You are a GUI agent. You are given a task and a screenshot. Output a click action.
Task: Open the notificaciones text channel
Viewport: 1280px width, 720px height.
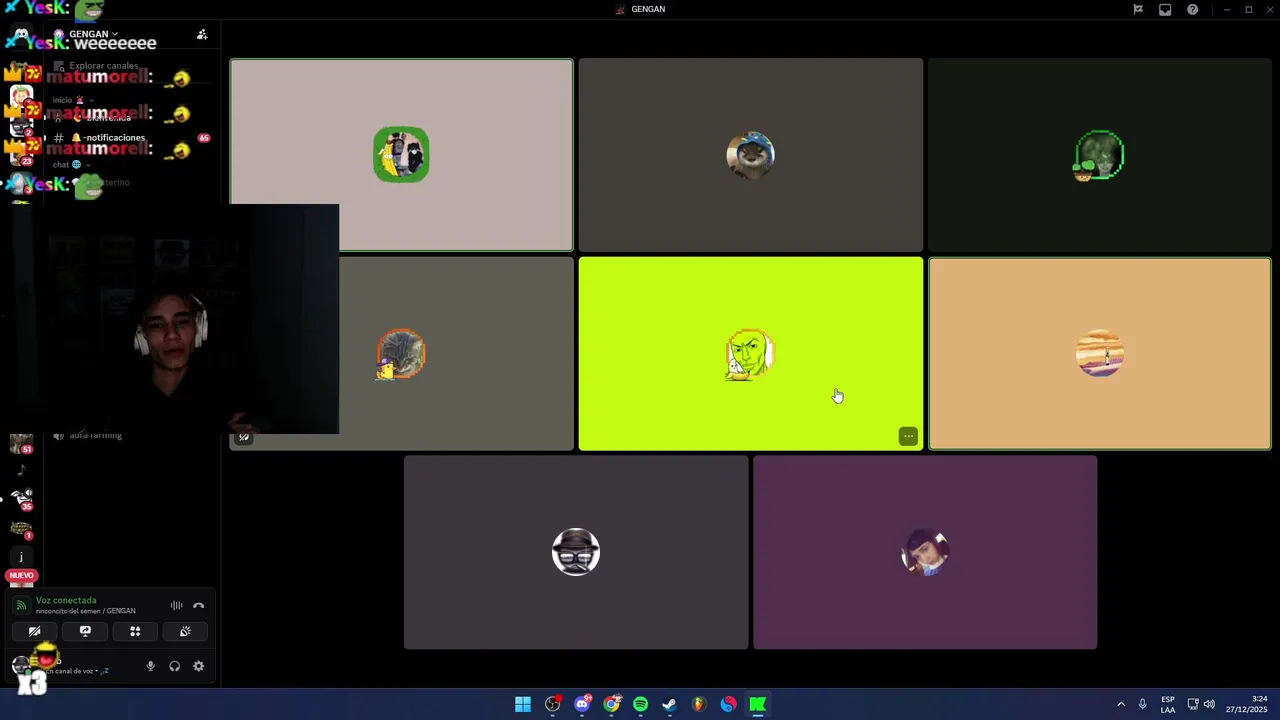click(115, 138)
